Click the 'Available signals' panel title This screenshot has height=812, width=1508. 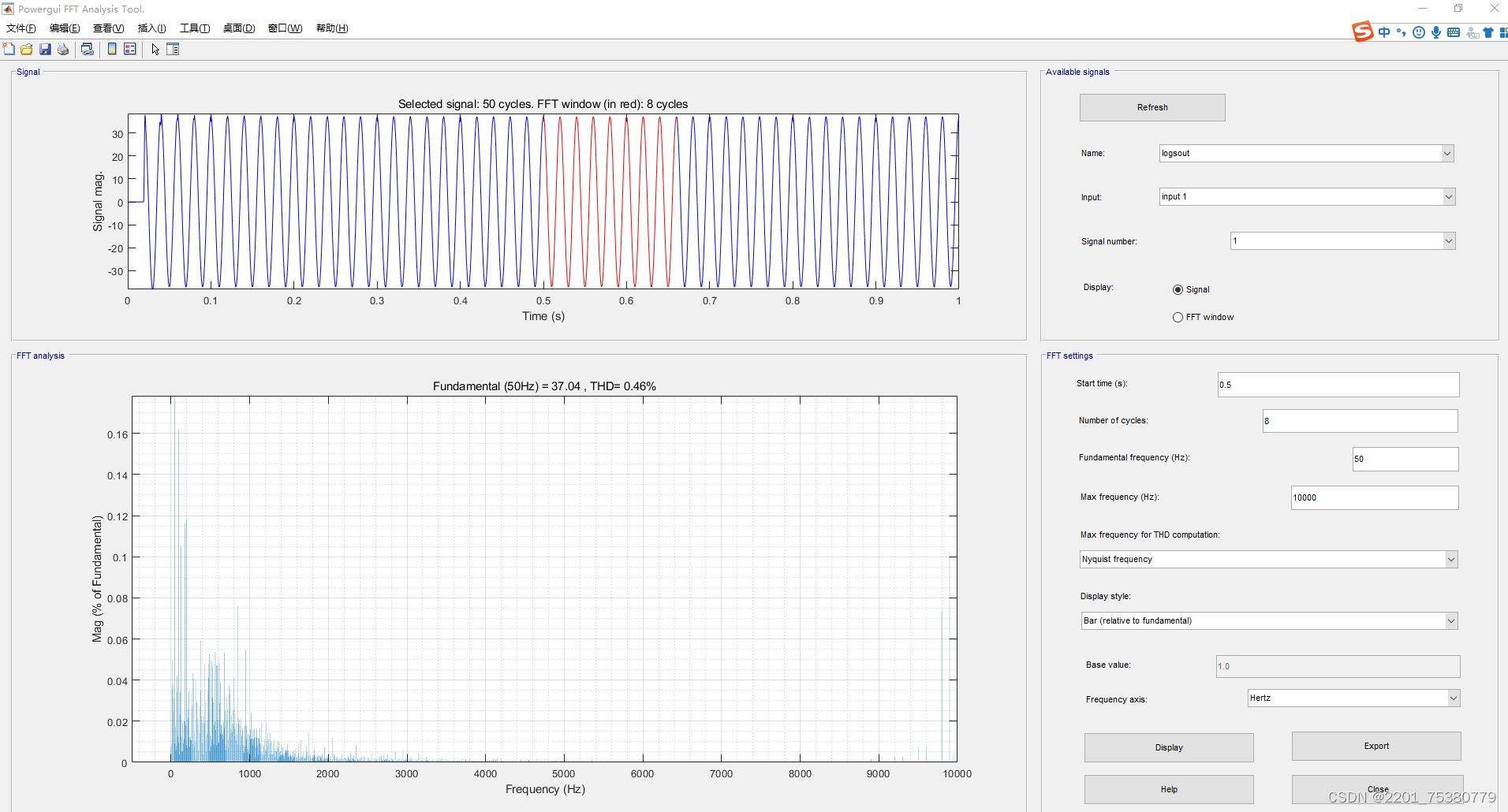click(x=1077, y=72)
